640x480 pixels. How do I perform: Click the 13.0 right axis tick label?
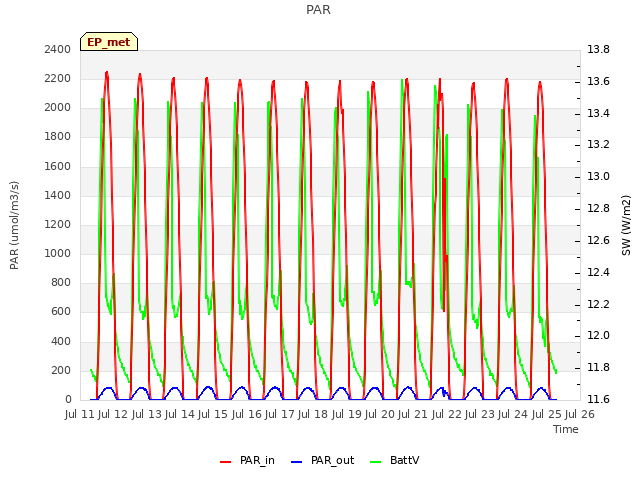coord(598,176)
